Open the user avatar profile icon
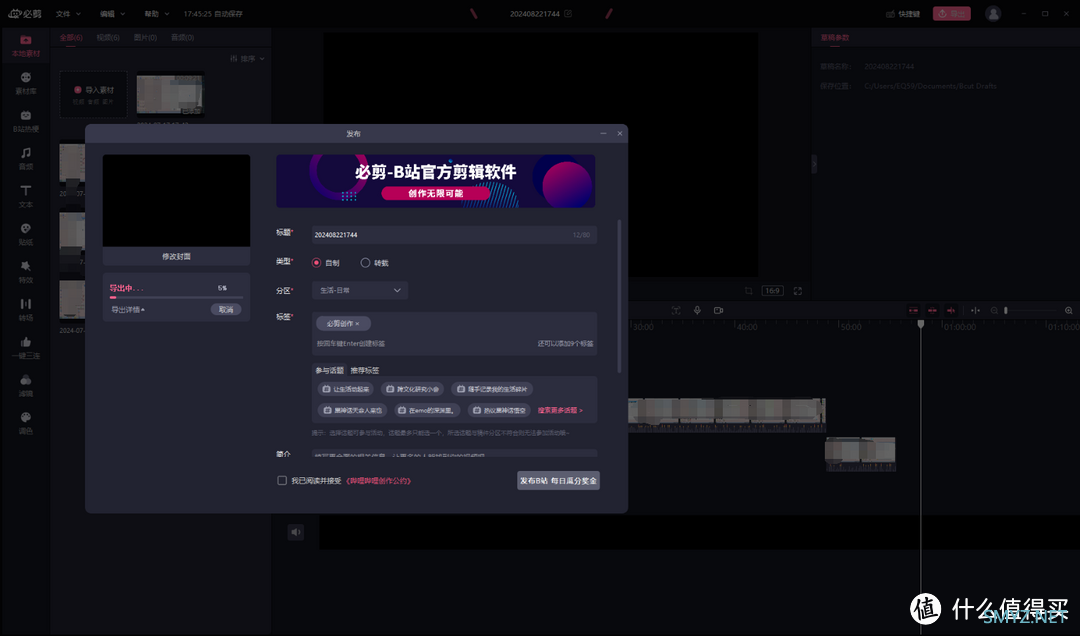Screen dimensions: 1080x636 coord(993,14)
